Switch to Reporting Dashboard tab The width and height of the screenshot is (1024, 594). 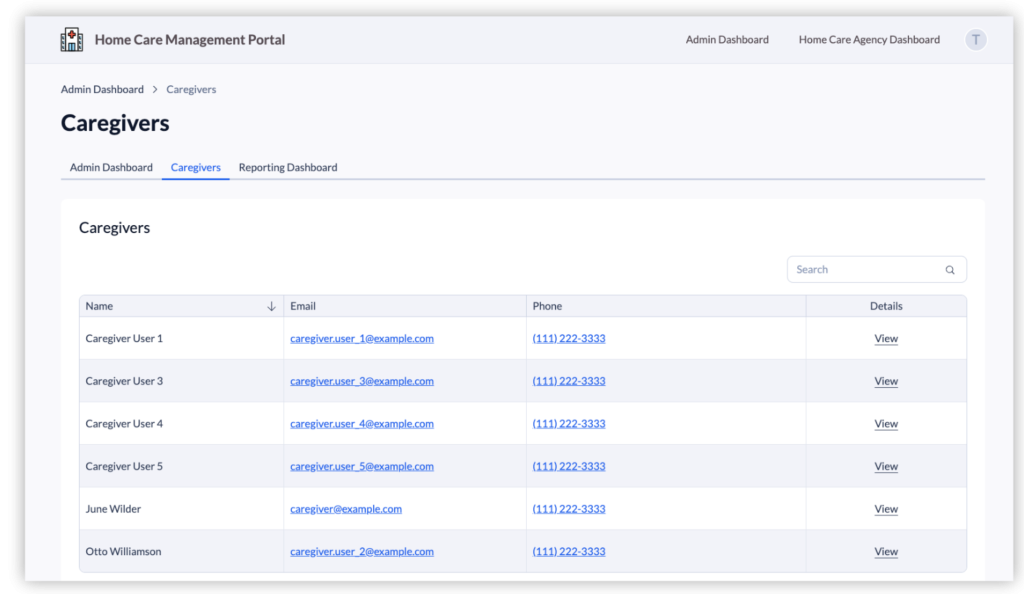point(288,167)
